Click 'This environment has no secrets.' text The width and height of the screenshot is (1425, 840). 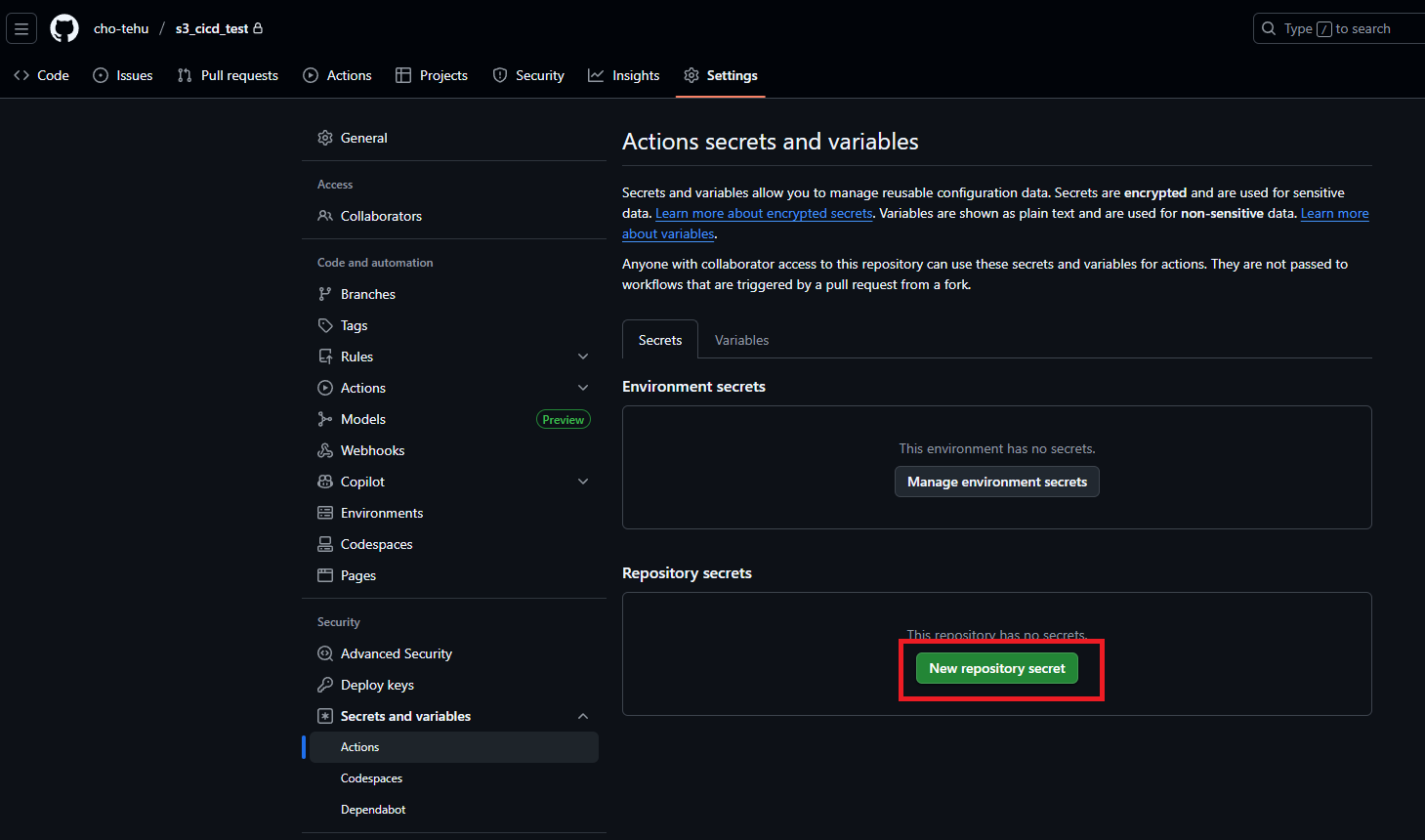(x=997, y=448)
